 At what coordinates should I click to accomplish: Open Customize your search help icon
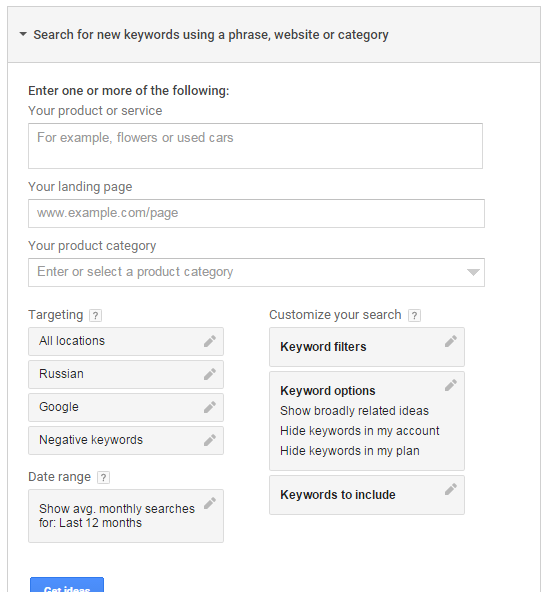click(x=414, y=315)
